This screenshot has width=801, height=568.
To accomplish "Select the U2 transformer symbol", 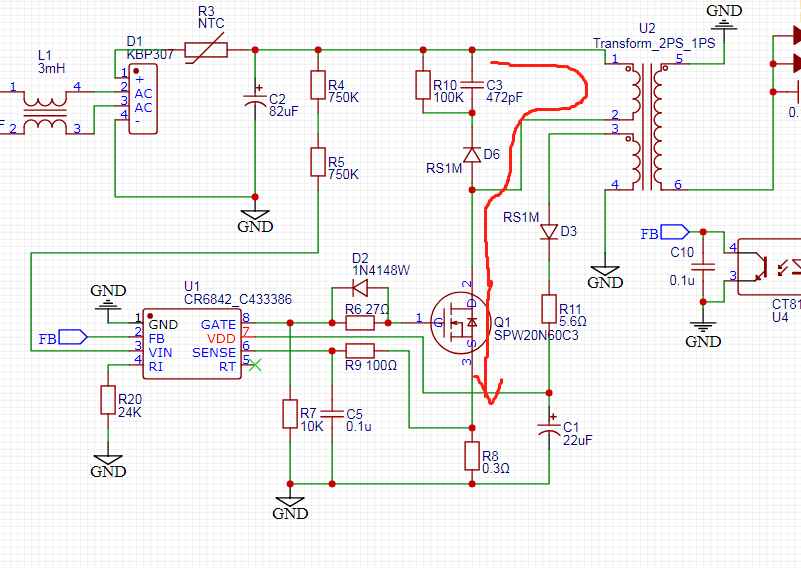I will point(647,127).
